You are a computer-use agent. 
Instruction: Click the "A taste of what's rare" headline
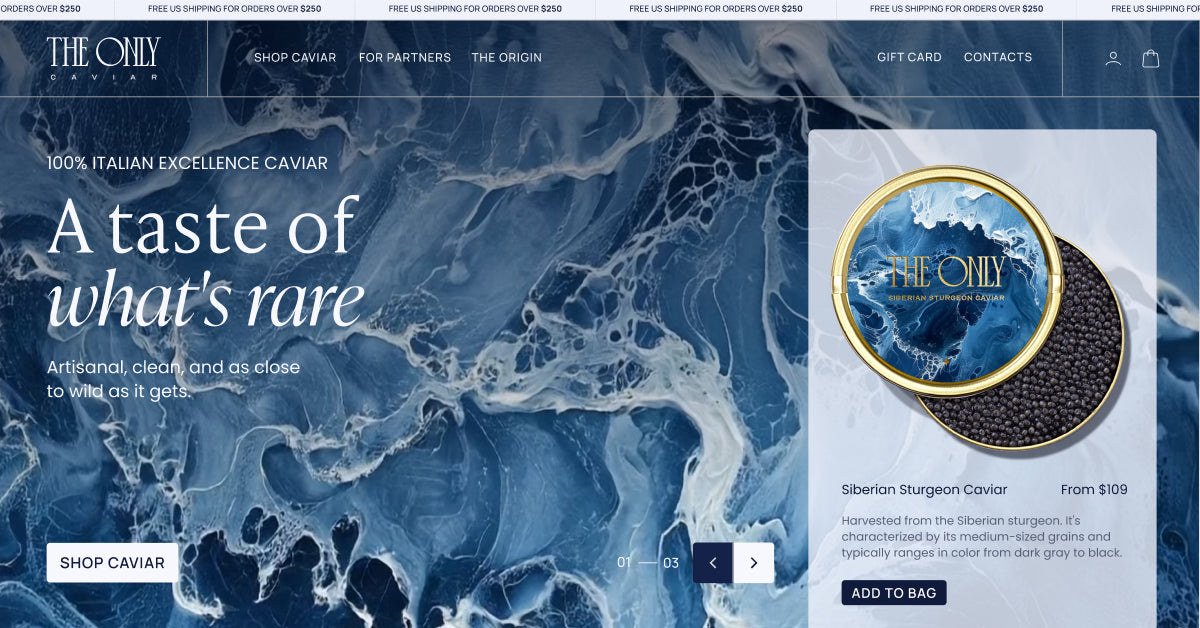tap(205, 262)
